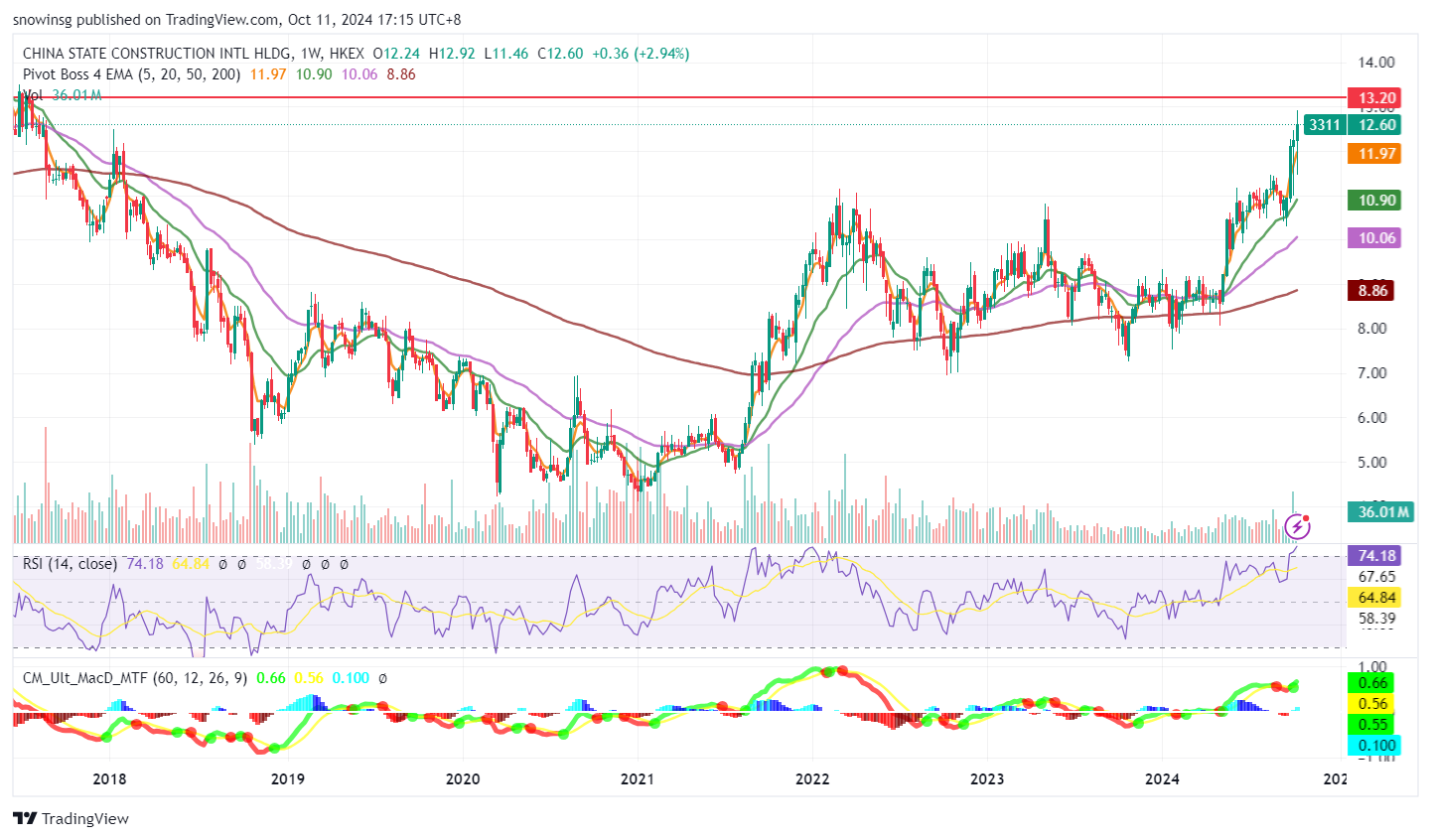Click the CHINA STATE CONSTRUCTION INTL HLDG title
This screenshot has width=1431, height=840.
click(x=157, y=54)
